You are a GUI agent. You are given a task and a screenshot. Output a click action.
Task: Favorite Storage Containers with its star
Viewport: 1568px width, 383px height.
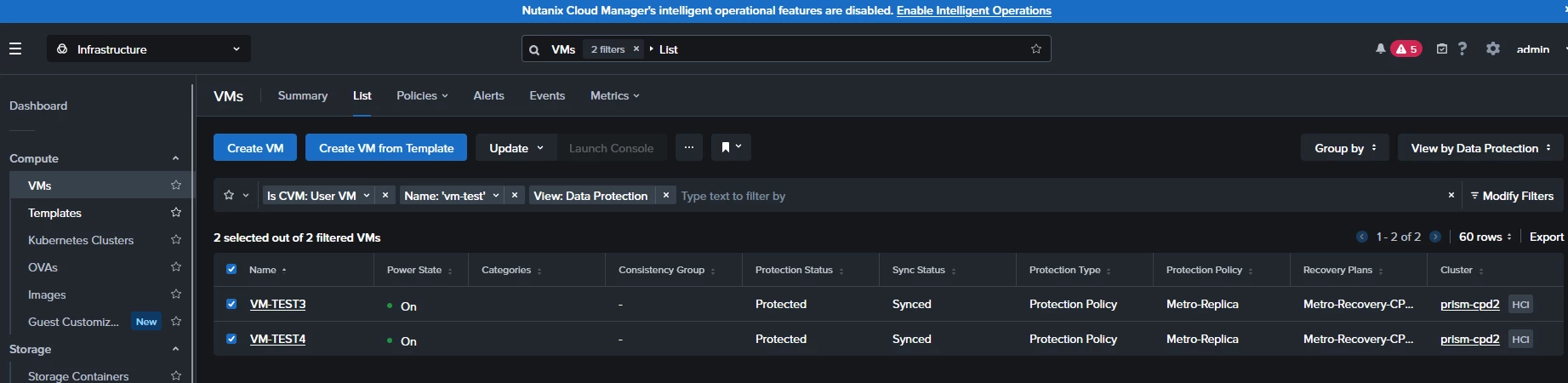[176, 375]
